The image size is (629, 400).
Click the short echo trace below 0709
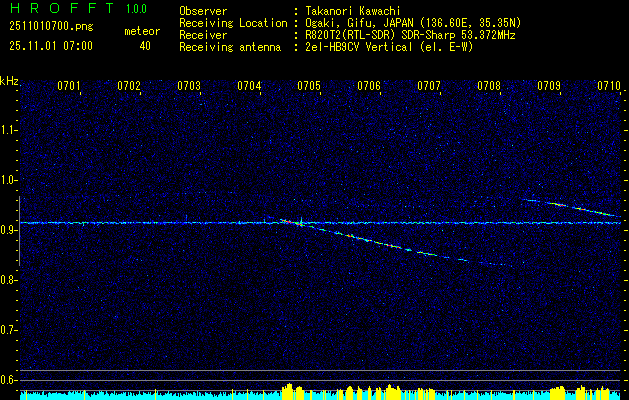click(570, 206)
